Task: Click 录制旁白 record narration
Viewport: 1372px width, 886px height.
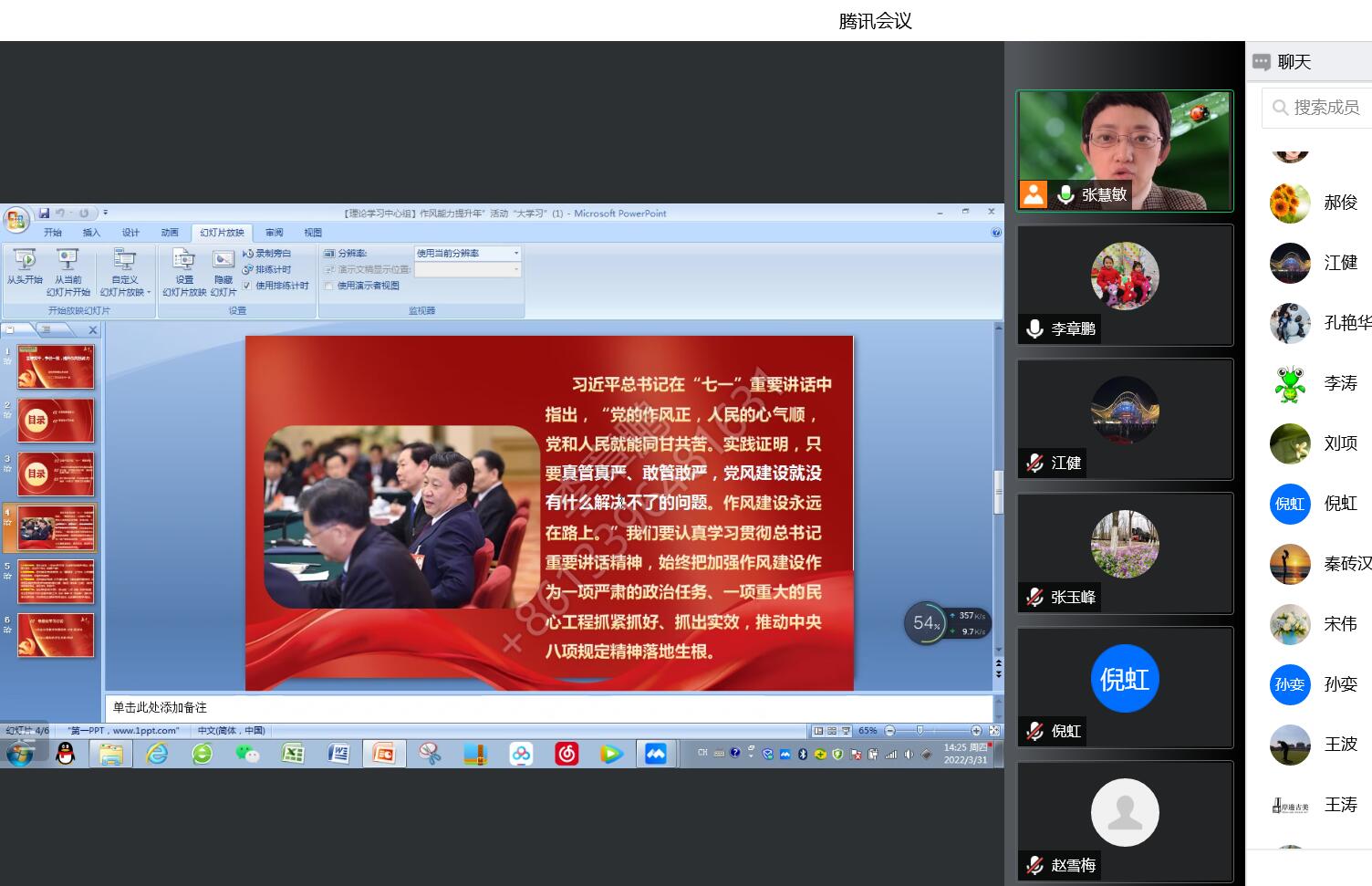Action: [267, 253]
